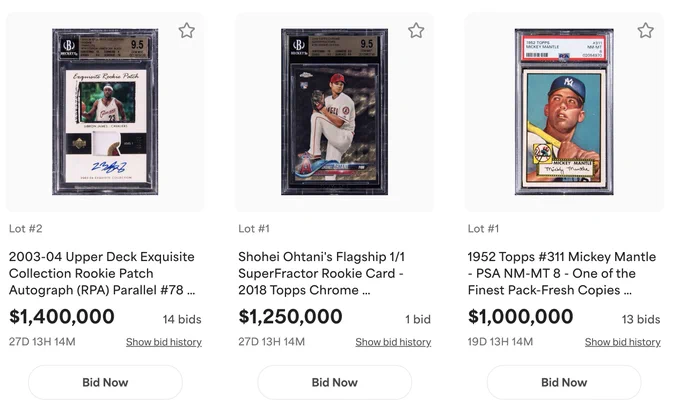Show bid history for the $1,400,000 lot
Screen dimensions: 680x412
pyautogui.click(x=164, y=342)
